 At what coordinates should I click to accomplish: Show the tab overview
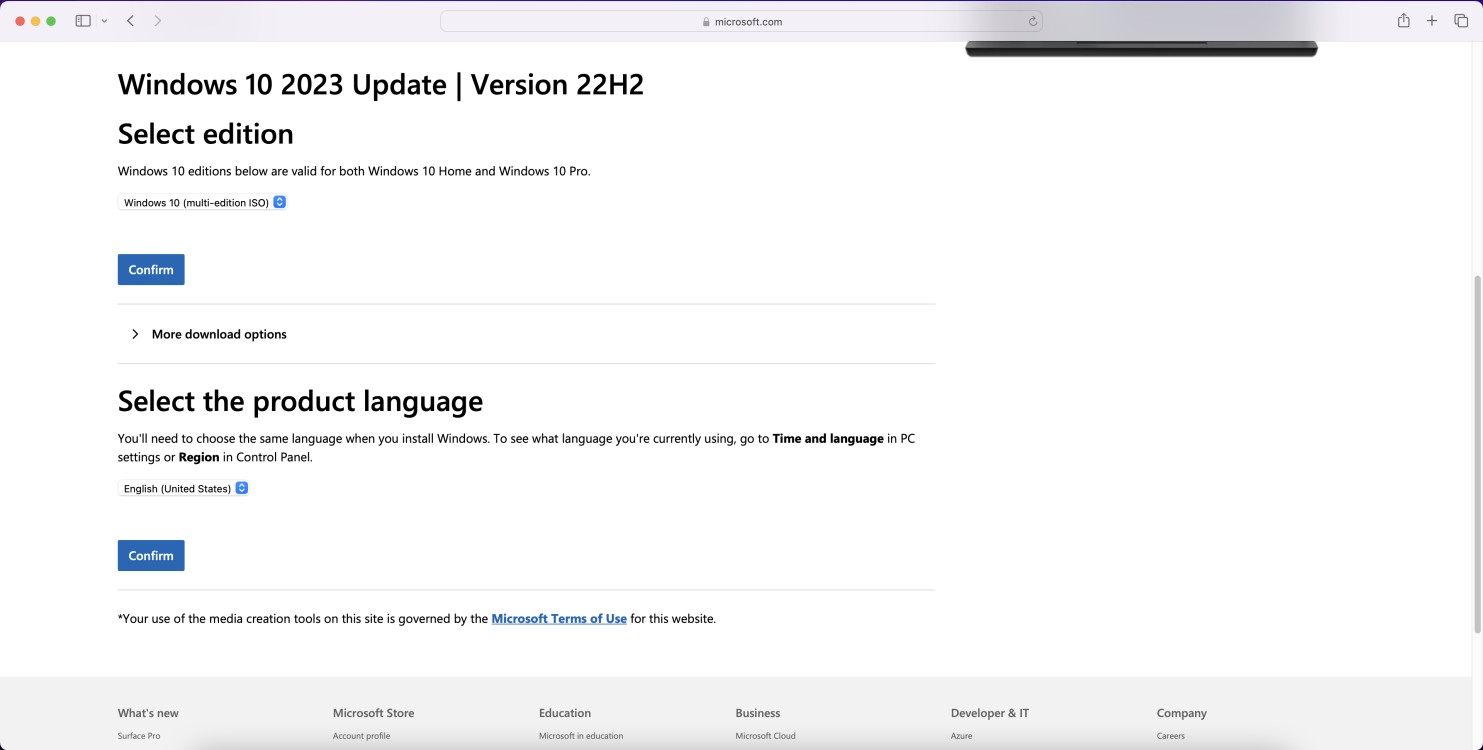pyautogui.click(x=1460, y=21)
